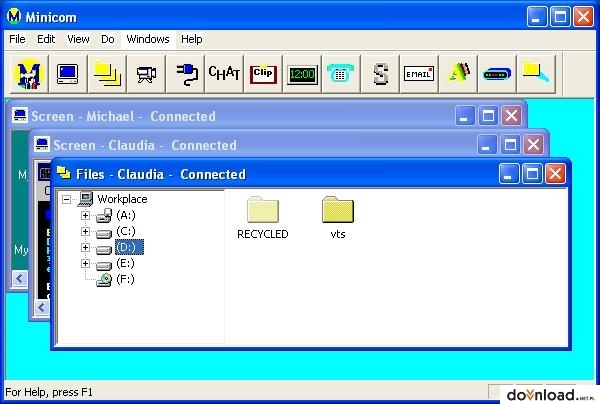Click the blue modem device toolbar icon
This screenshot has height=404, width=600.
[x=497, y=74]
